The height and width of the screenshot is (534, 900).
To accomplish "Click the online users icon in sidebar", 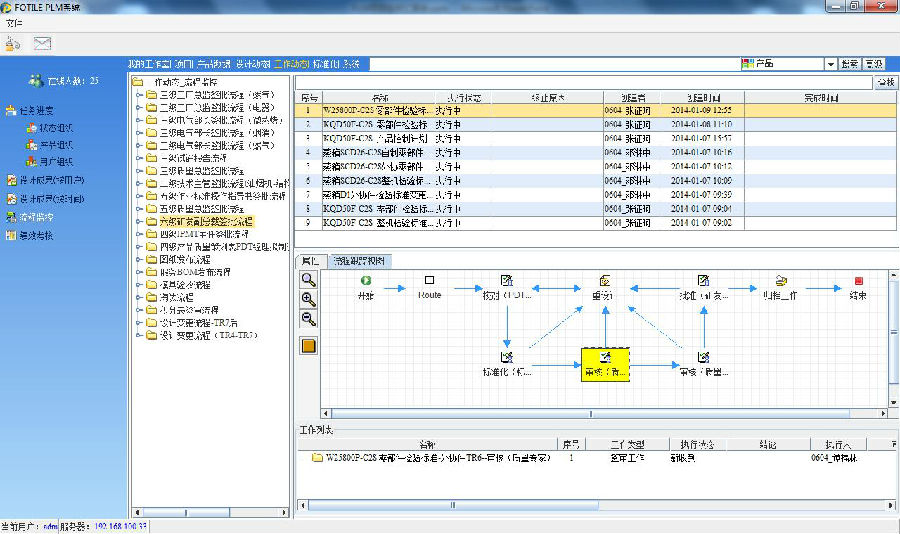I will [x=37, y=80].
